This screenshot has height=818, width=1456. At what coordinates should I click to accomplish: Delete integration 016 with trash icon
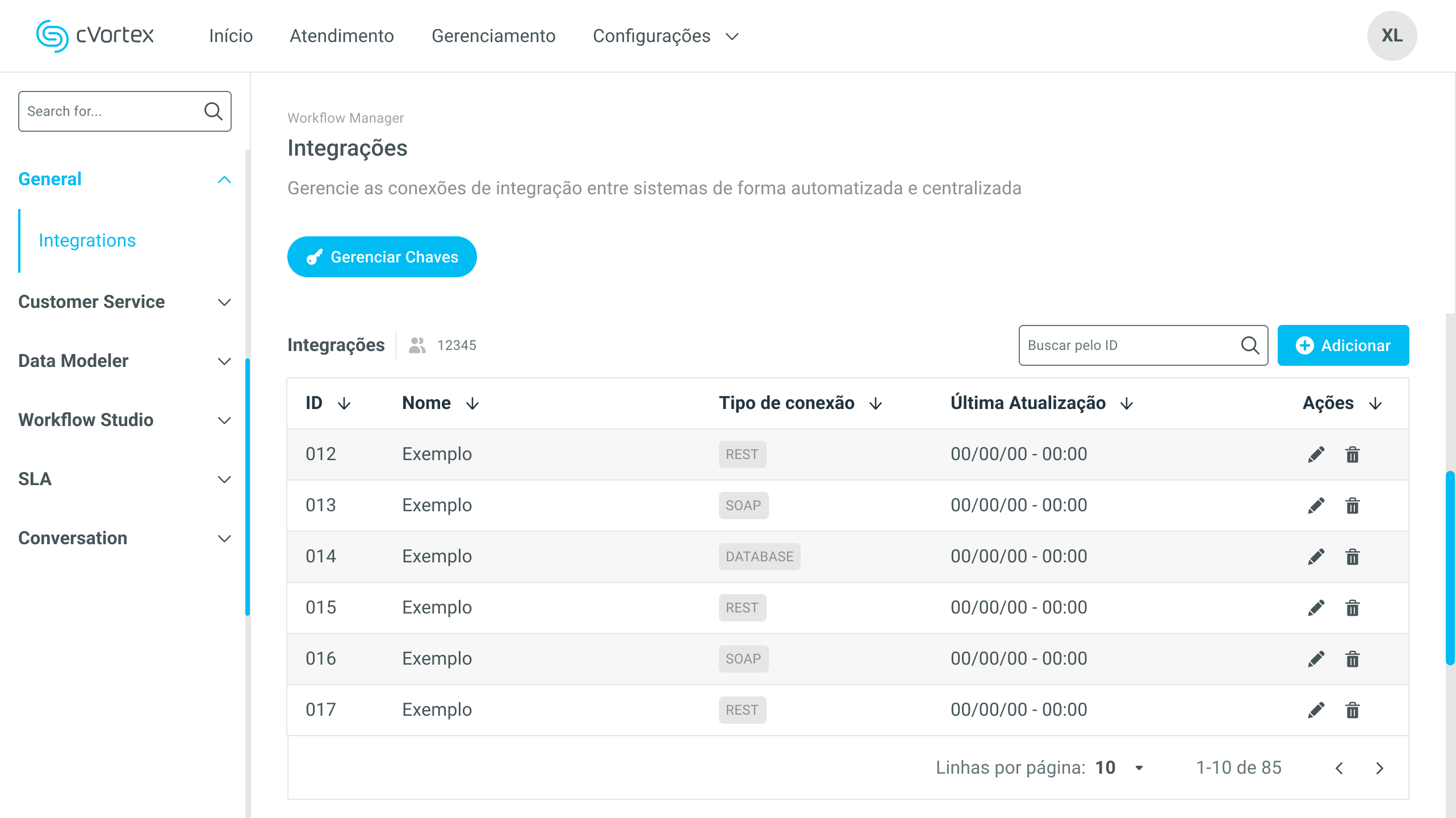pyautogui.click(x=1353, y=659)
